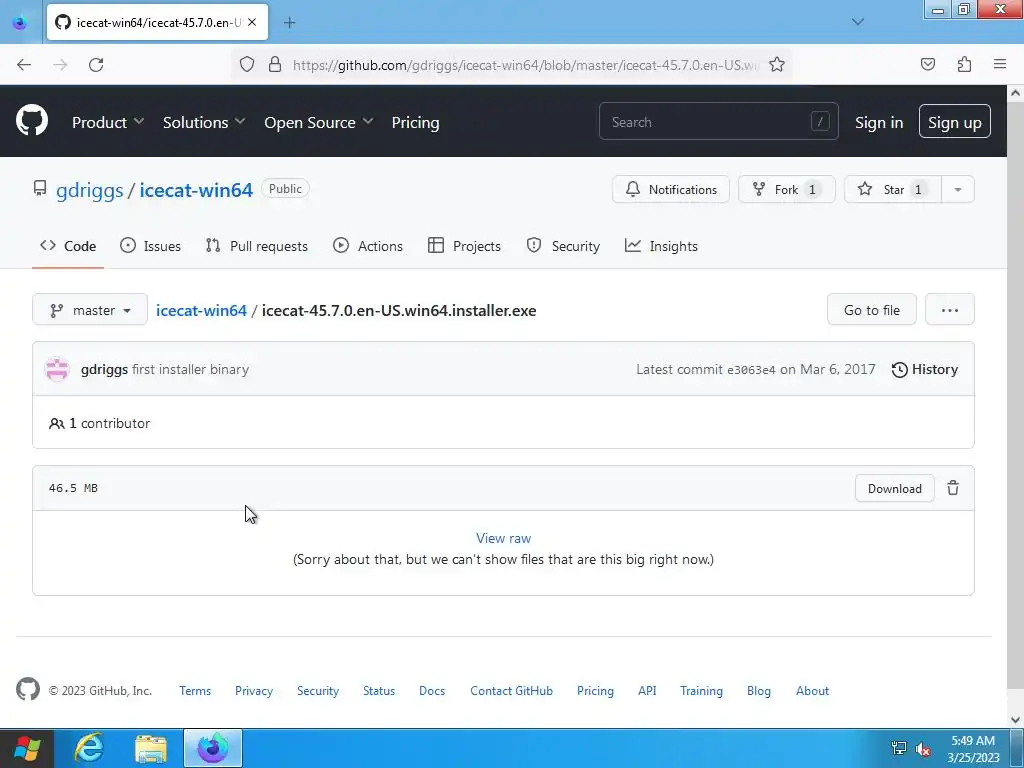Click icecat-win64 in the file breadcrumb
This screenshot has width=1024, height=768.
(x=201, y=310)
